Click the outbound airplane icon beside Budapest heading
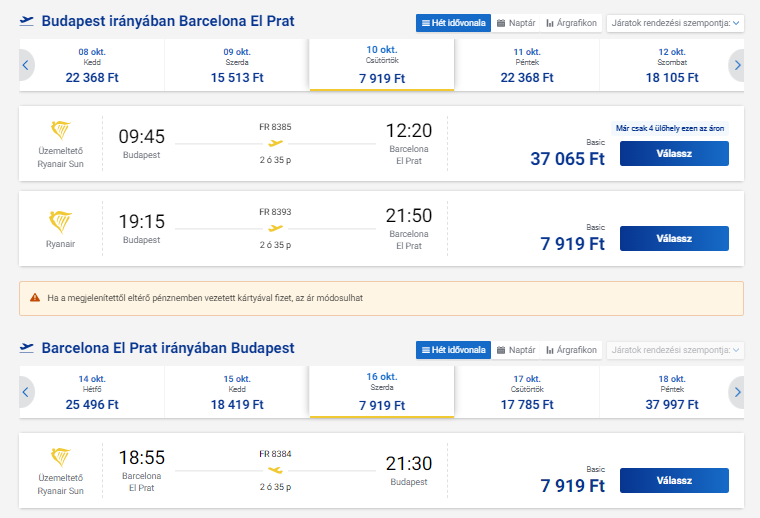The image size is (760, 518). (27, 21)
